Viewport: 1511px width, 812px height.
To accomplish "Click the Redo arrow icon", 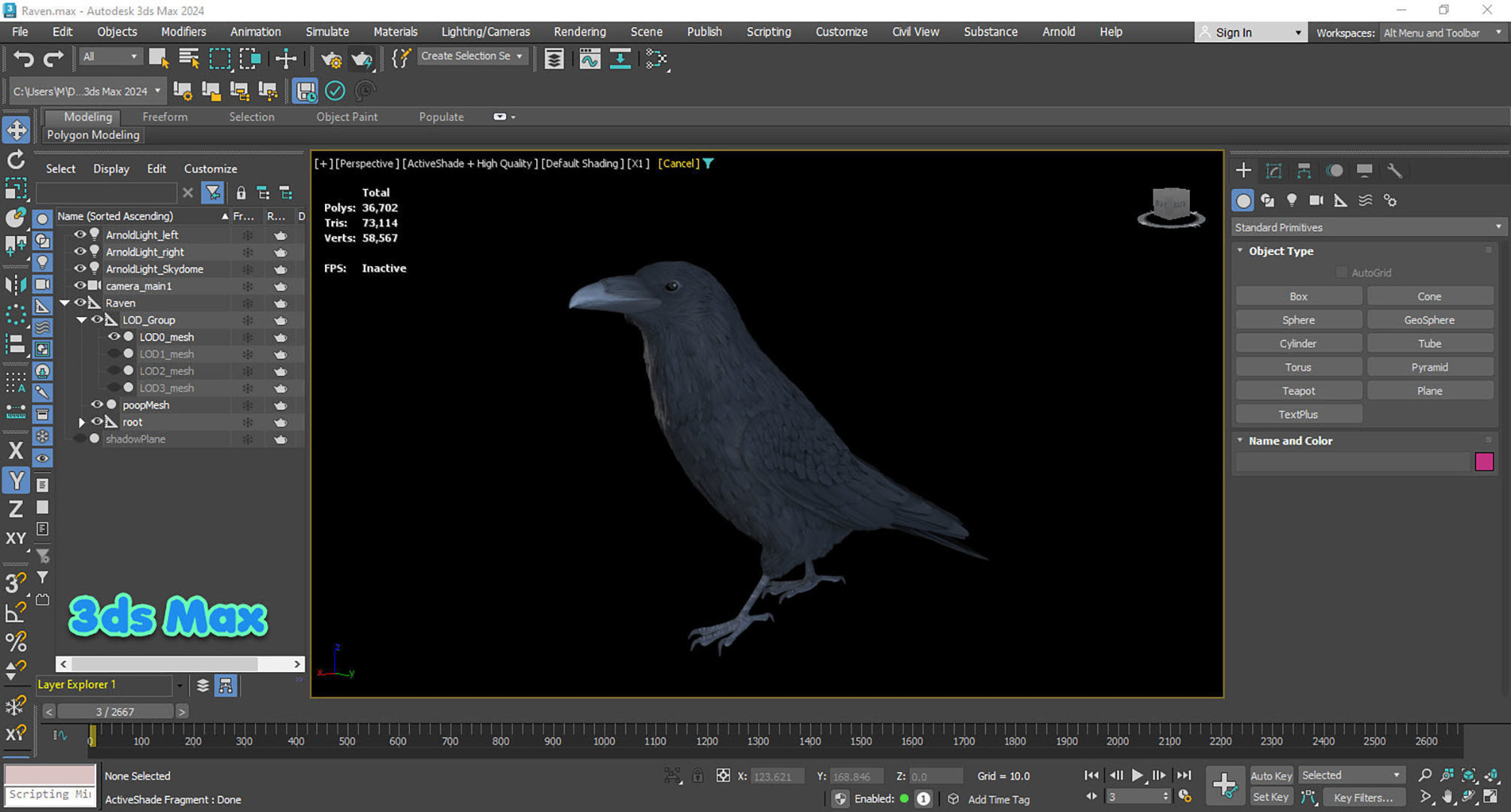I will tap(53, 58).
